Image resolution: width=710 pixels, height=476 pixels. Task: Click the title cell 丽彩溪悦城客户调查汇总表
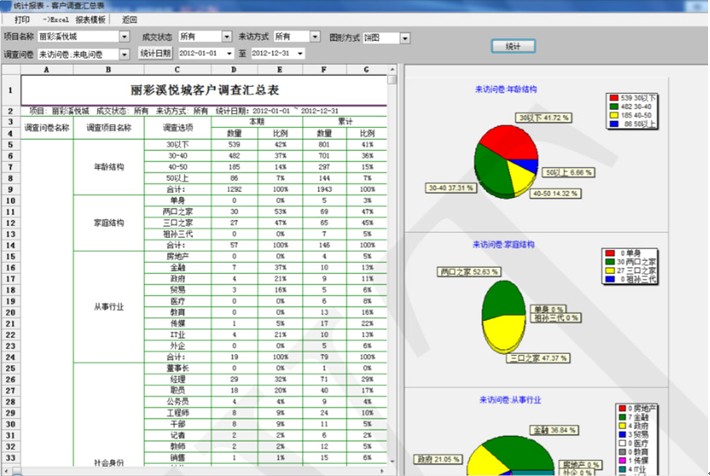point(204,90)
